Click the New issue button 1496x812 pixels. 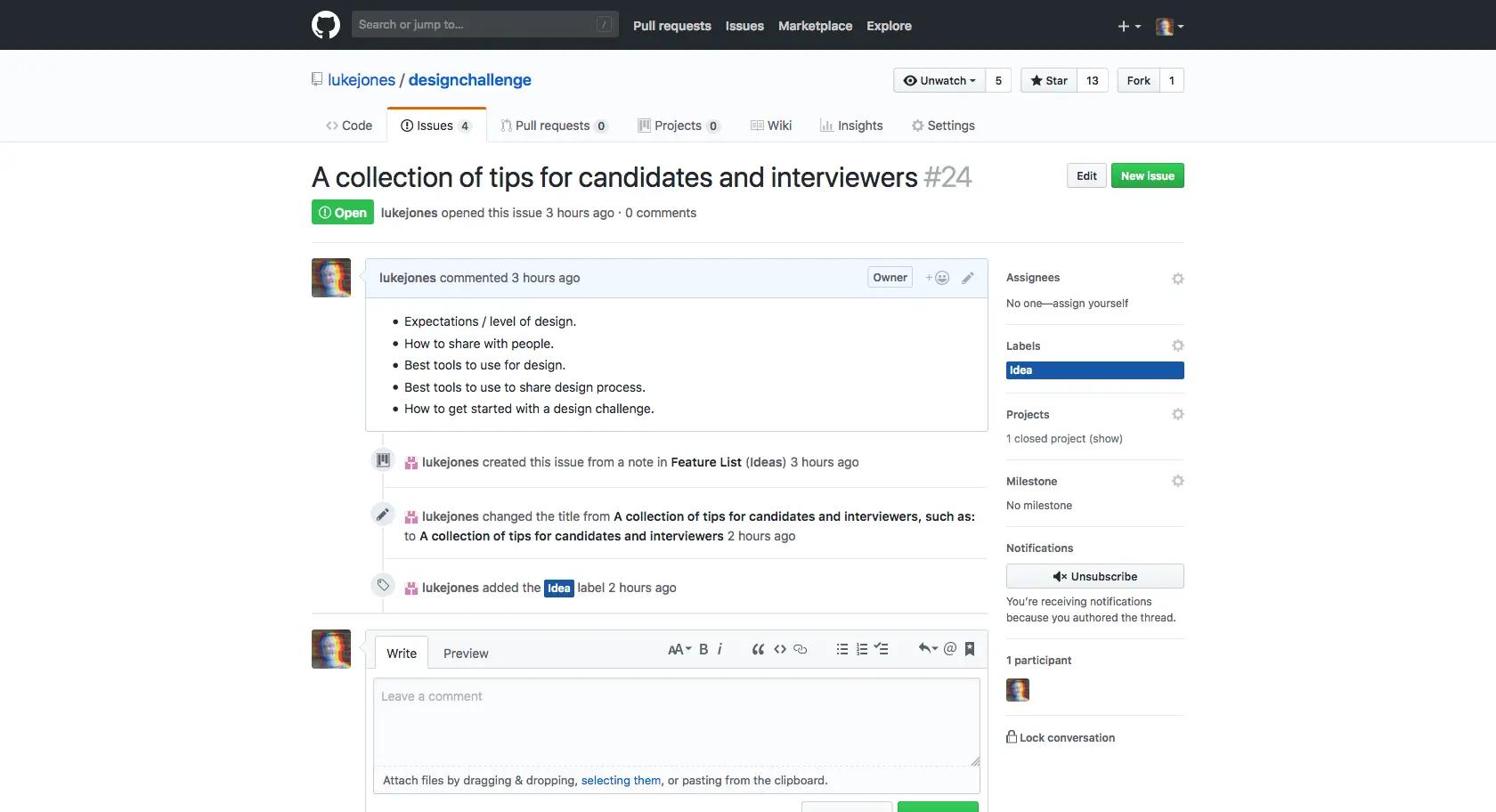1147,175
